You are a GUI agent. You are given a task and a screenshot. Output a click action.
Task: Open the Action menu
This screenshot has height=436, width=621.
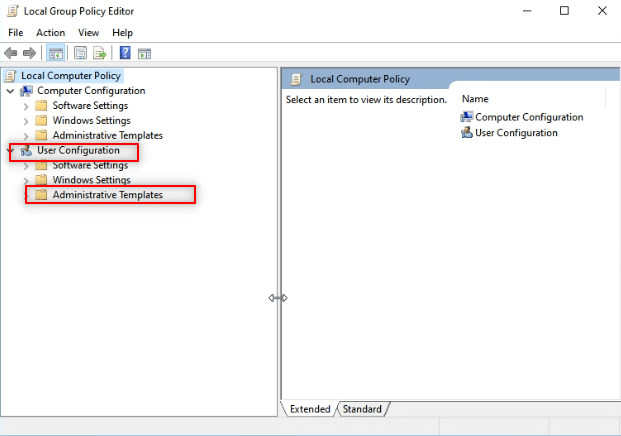tap(51, 32)
